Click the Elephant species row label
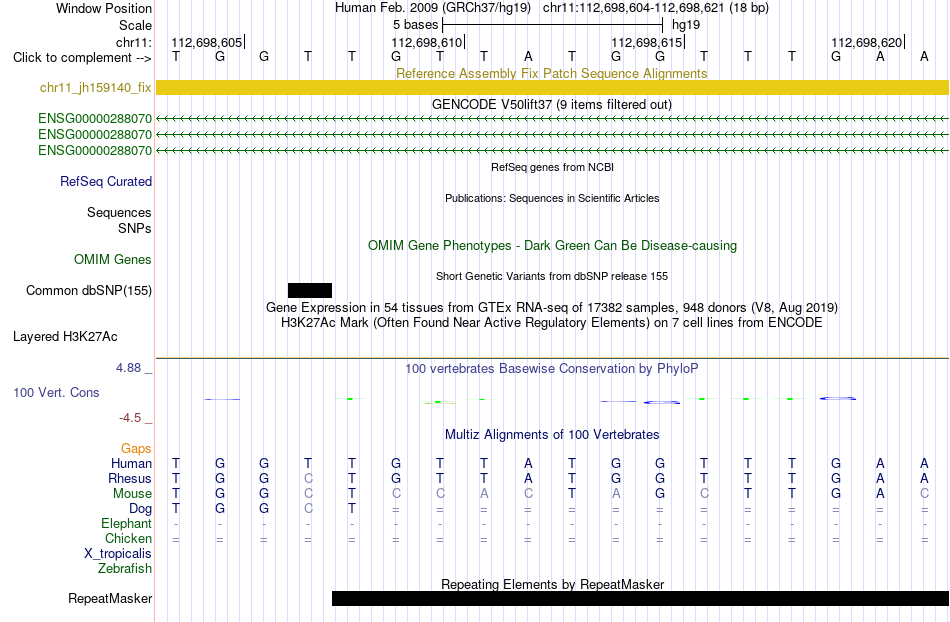Image resolution: width=950 pixels, height=622 pixels. click(x=127, y=523)
